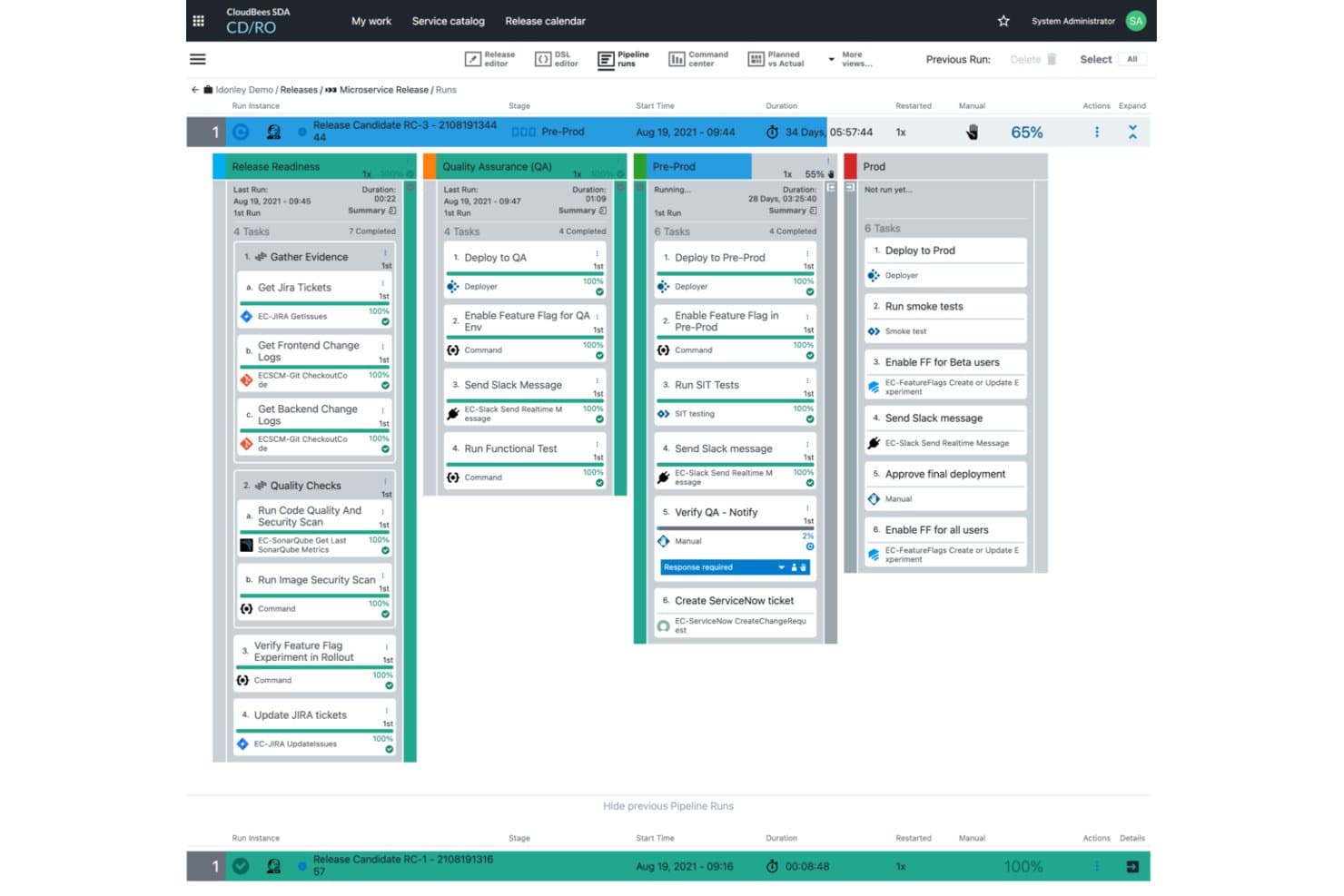
Task: Click the 65% progress value on RC-3
Action: point(1027,133)
